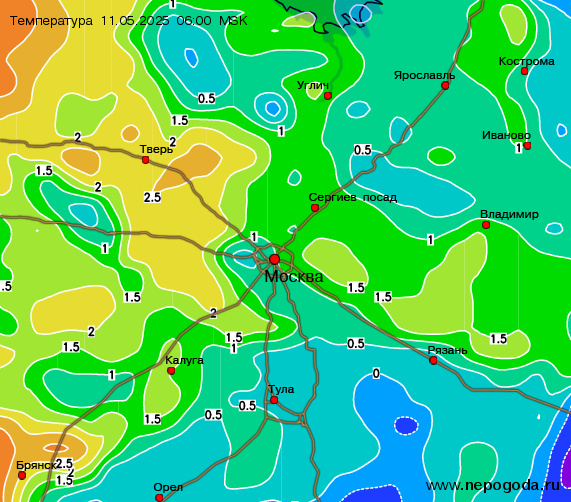Select the Иваново city marker
Viewport: 571px width, 502px height.
527,146
